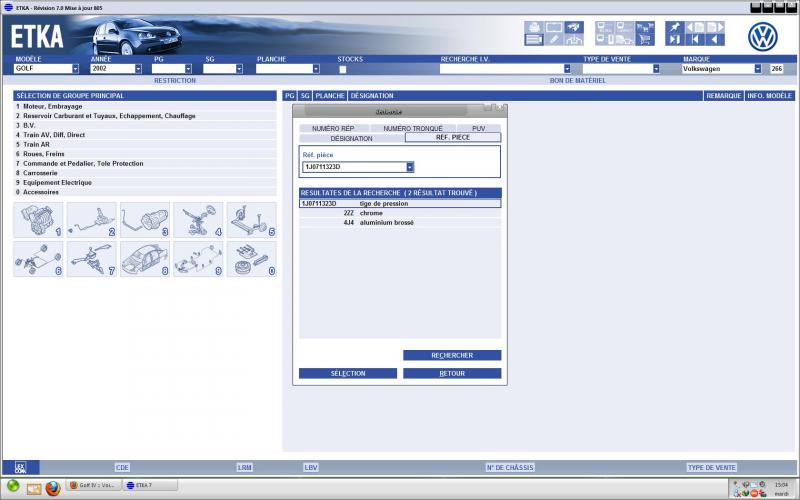Select 2 Reservoir Carburant et Tuyaux group

pos(145,116)
